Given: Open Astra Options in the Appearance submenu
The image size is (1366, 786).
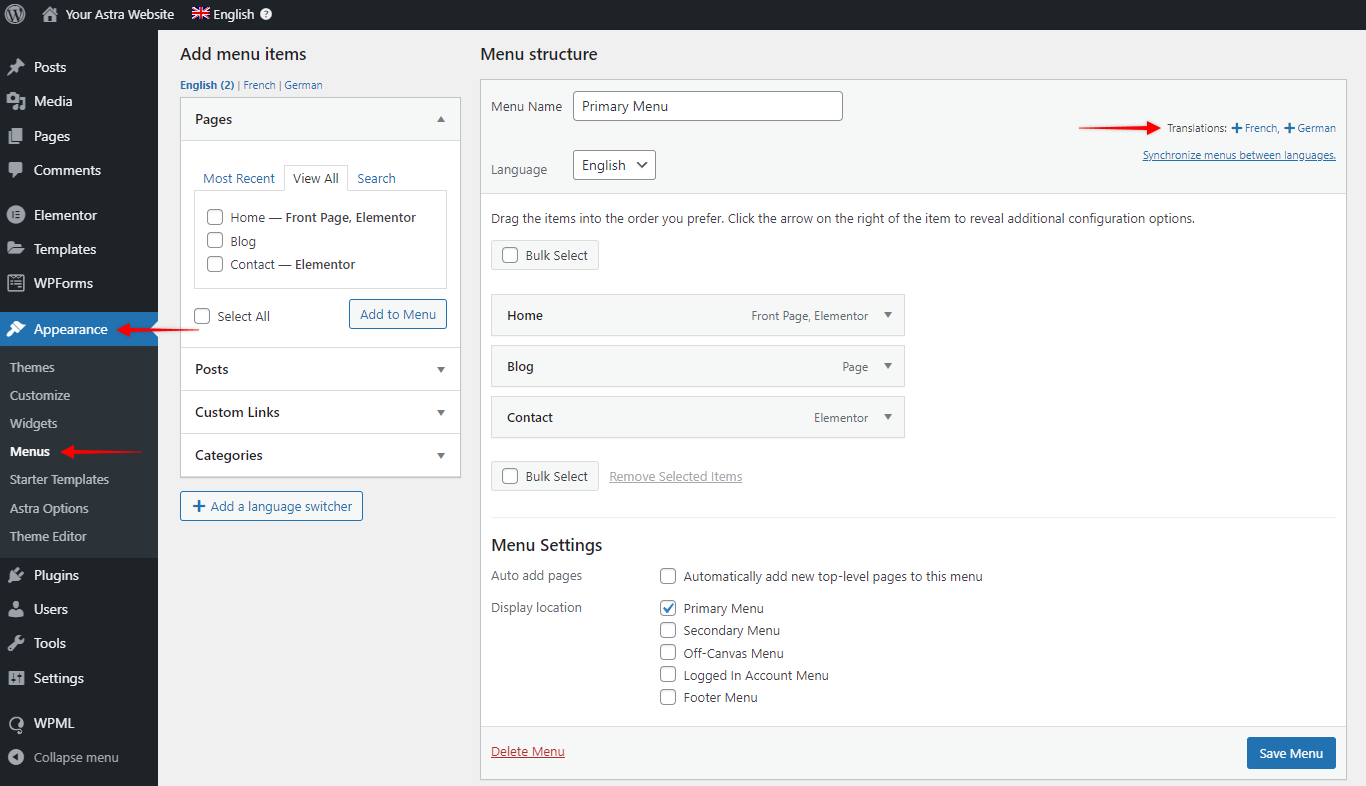Looking at the screenshot, I should 49,508.
